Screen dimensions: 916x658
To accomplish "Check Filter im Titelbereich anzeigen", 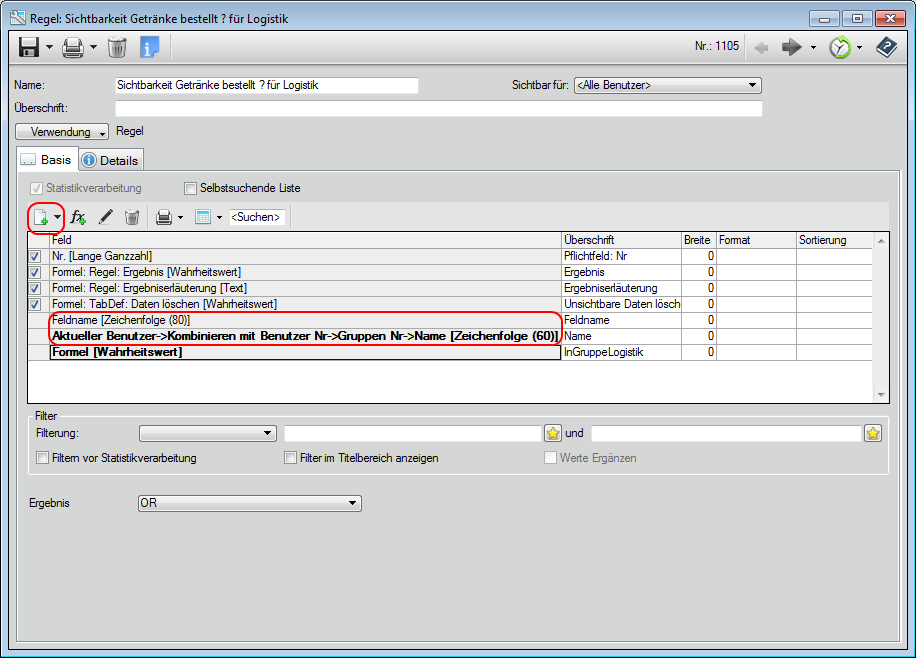I will 291,458.
